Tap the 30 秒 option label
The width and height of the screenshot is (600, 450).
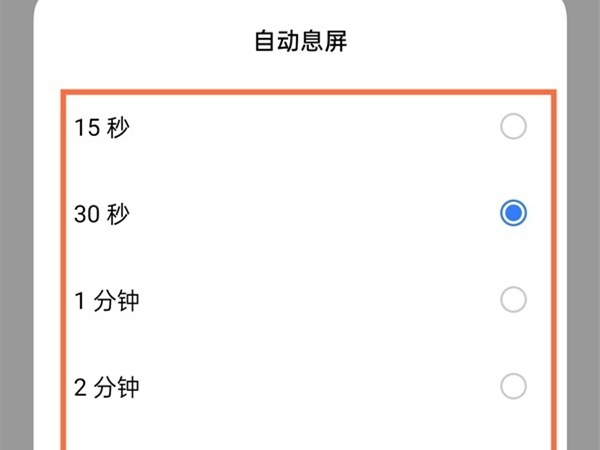(102, 214)
